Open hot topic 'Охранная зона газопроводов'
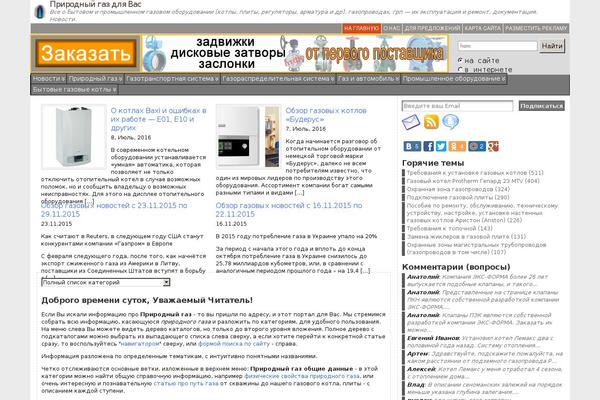The image size is (600, 400). click(458, 189)
